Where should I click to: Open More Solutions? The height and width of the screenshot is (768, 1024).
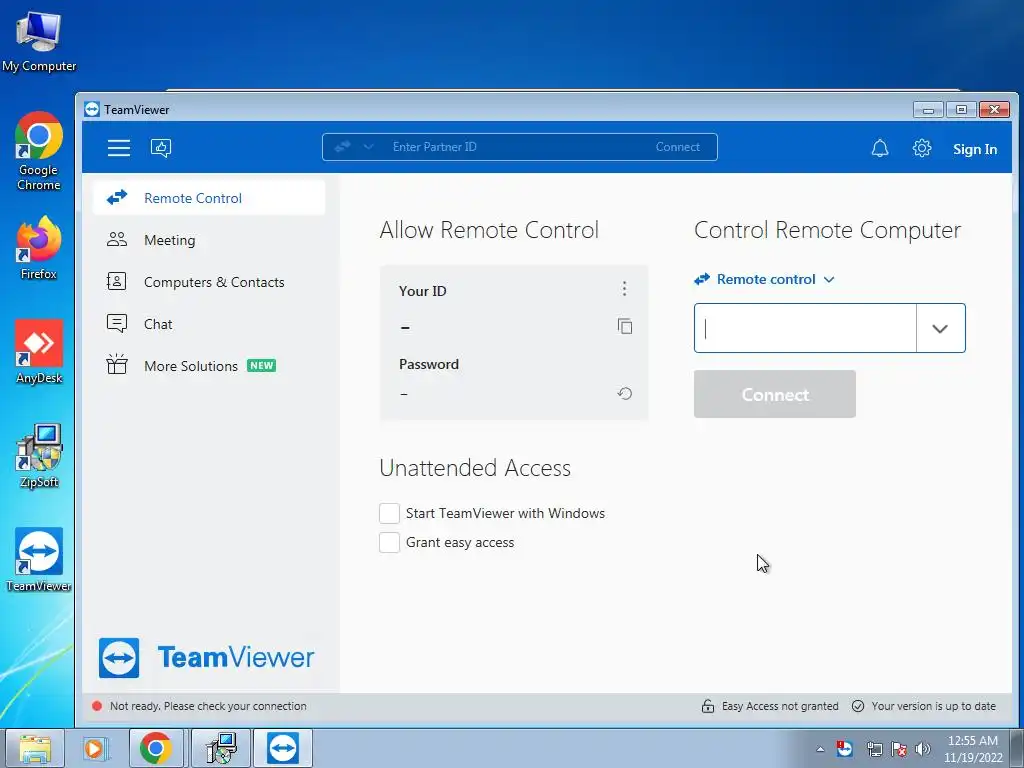pos(209,366)
